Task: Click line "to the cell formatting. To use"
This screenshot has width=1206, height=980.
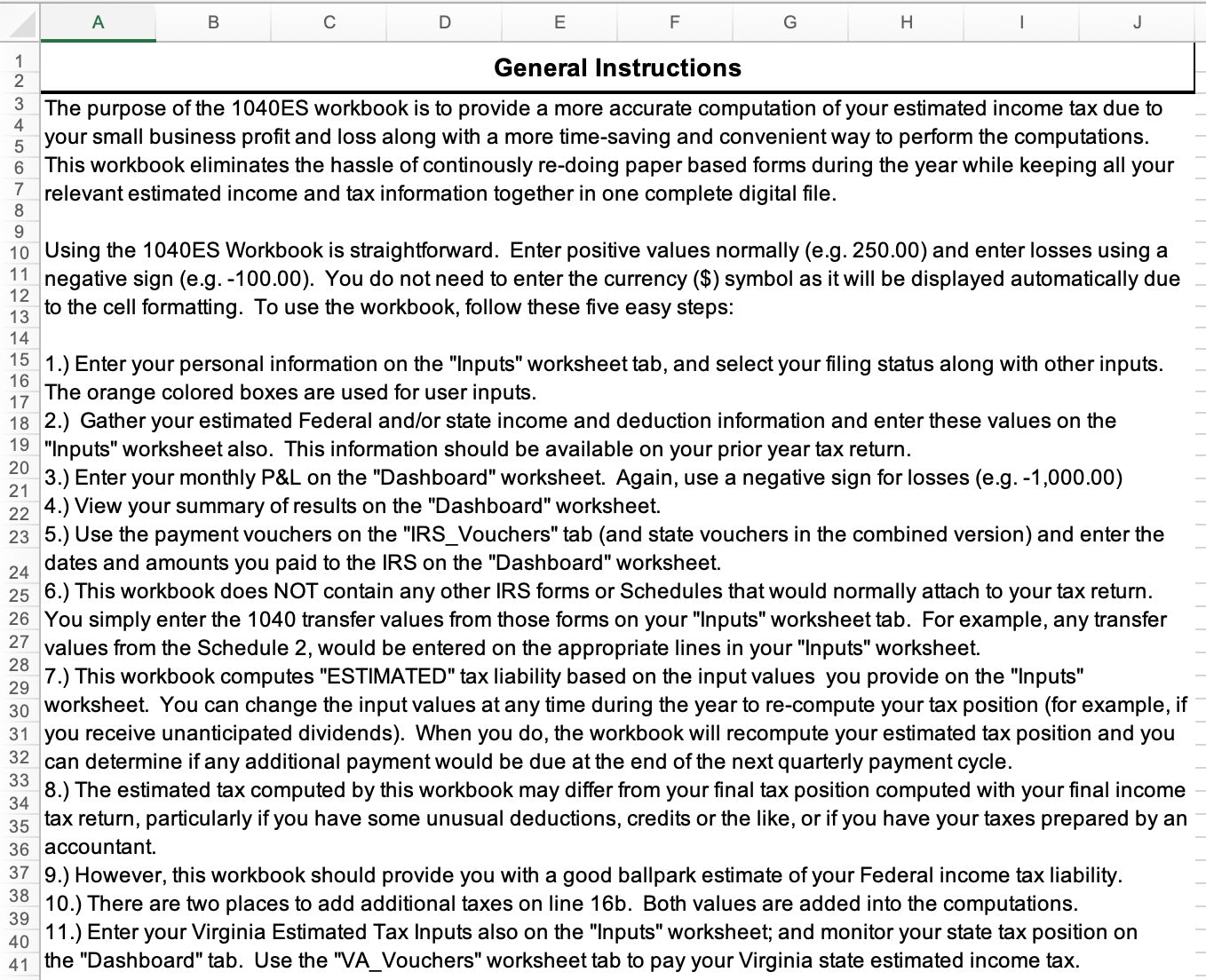Action: 389,307
